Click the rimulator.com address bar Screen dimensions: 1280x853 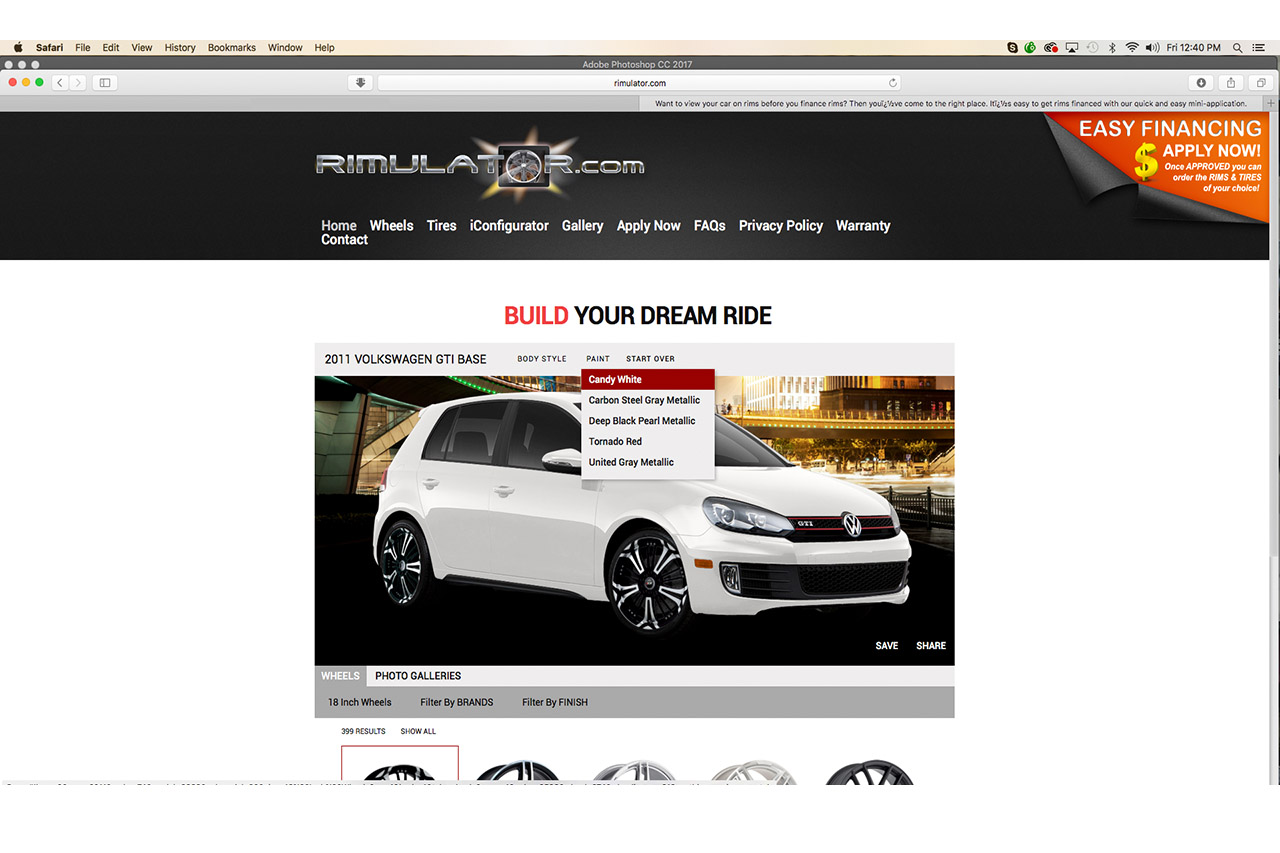click(639, 83)
